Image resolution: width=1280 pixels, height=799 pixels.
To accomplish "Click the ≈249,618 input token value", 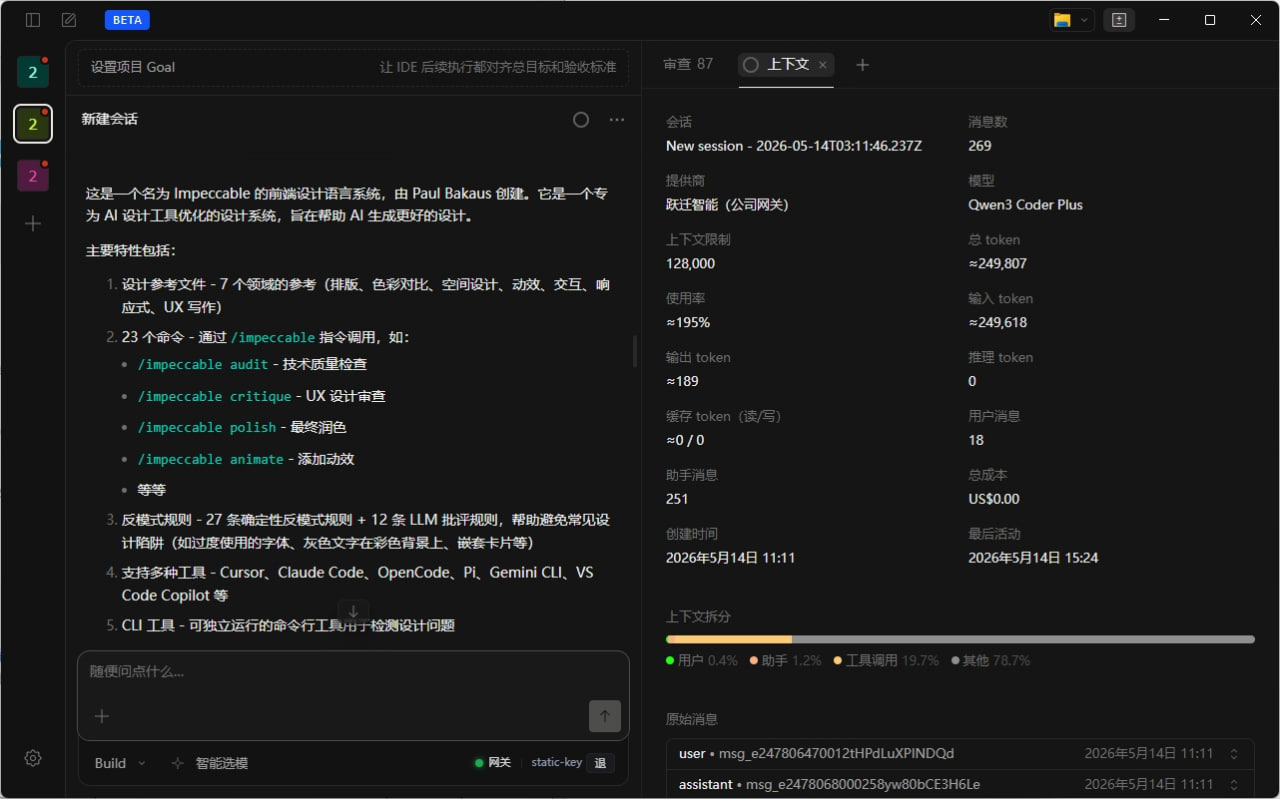I will pos(997,322).
